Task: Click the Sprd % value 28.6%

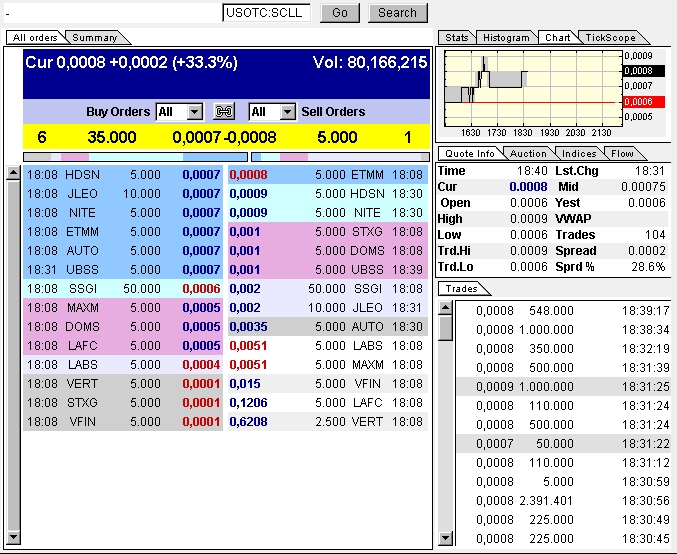Action: pyautogui.click(x=648, y=267)
